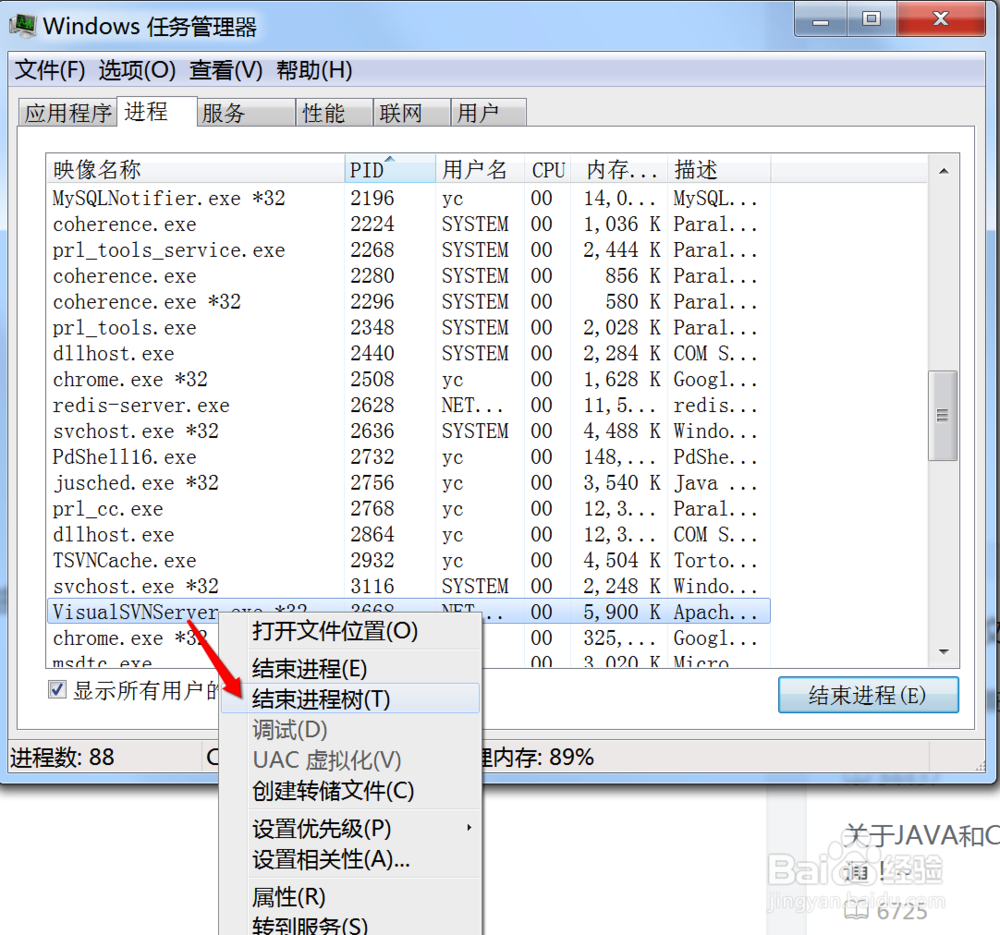Screen dimensions: 1000x935
Task: Expand the 设置优先级(P) submenu
Action: pos(350,828)
